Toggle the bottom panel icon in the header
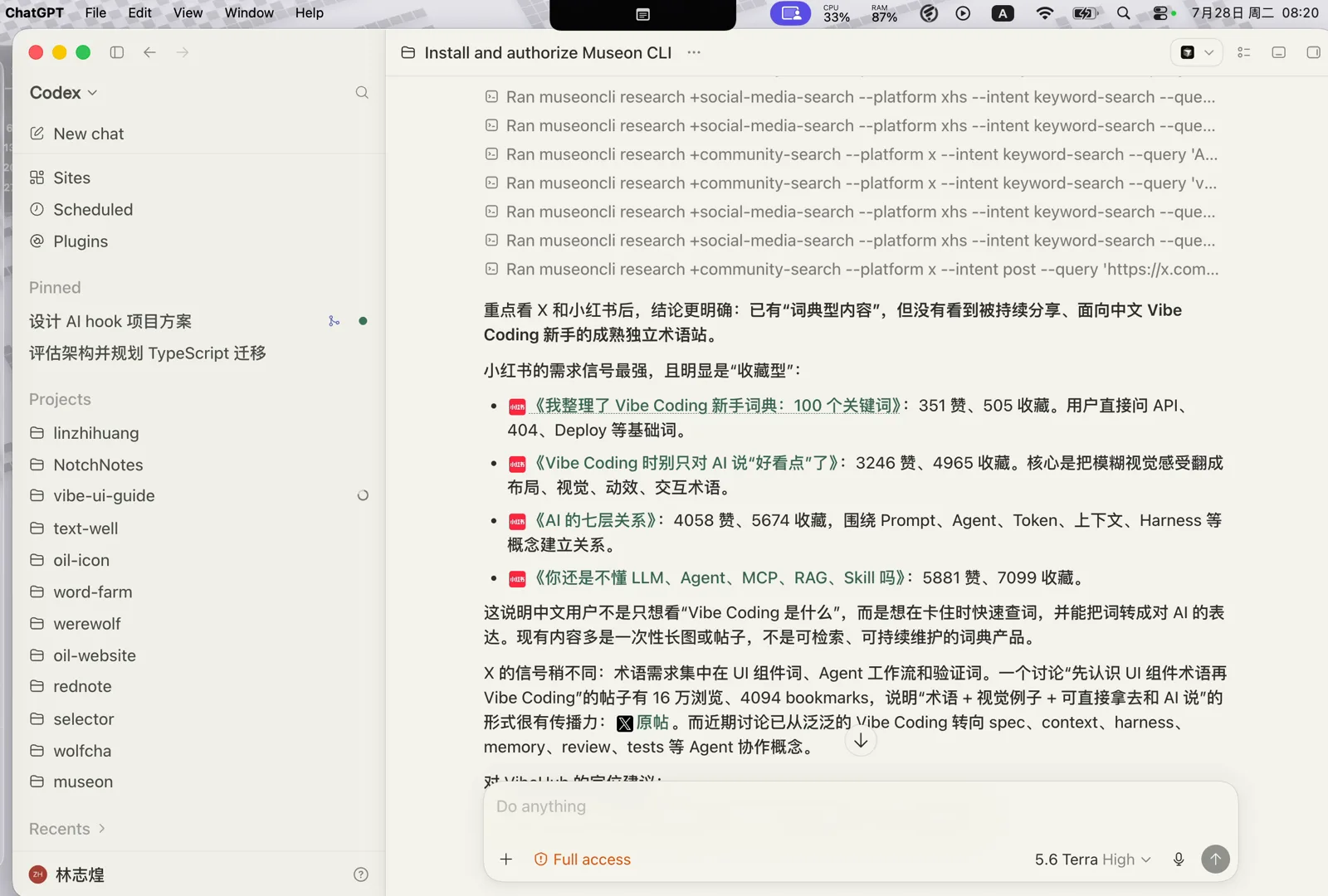The height and width of the screenshot is (896, 1328). (1279, 52)
